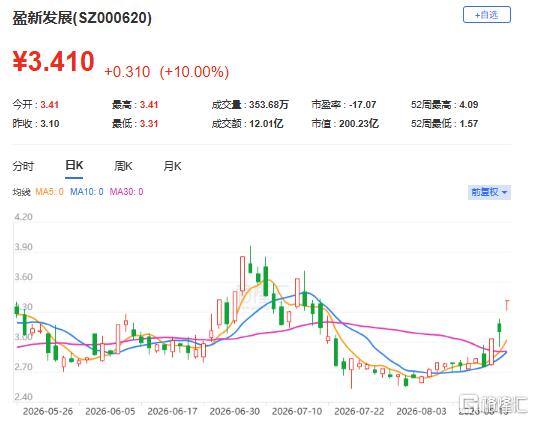The width and height of the screenshot is (534, 421).
Task: Open the 周K weekly chart tab
Action: 123,166
